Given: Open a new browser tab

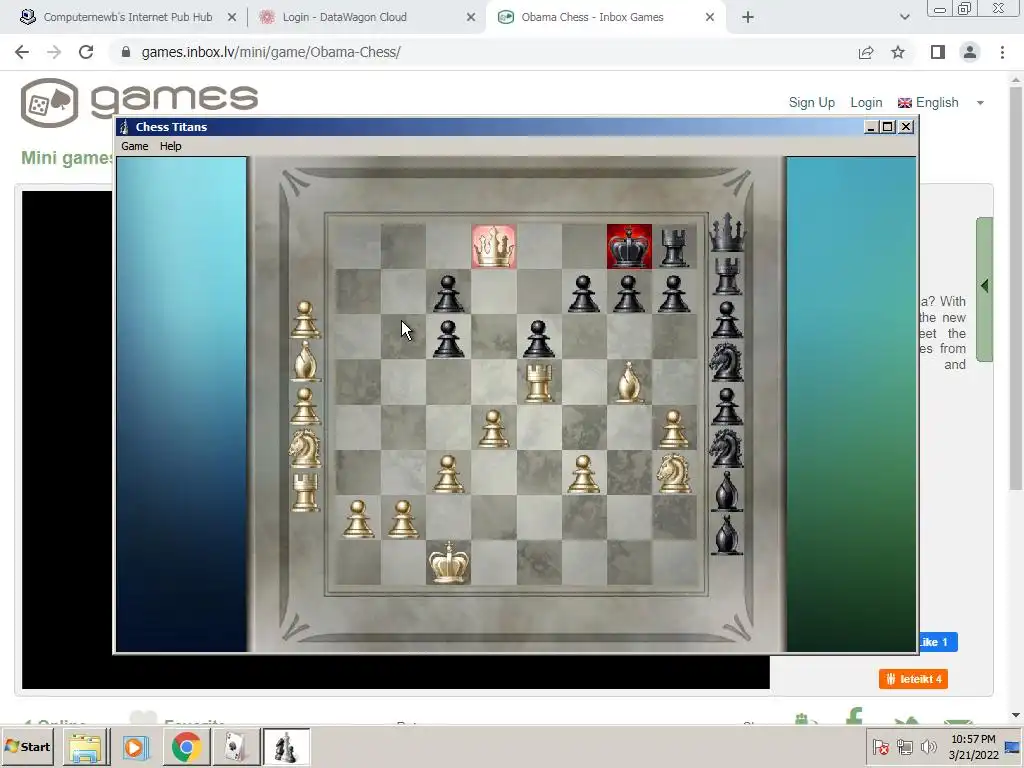Looking at the screenshot, I should [x=748, y=18].
